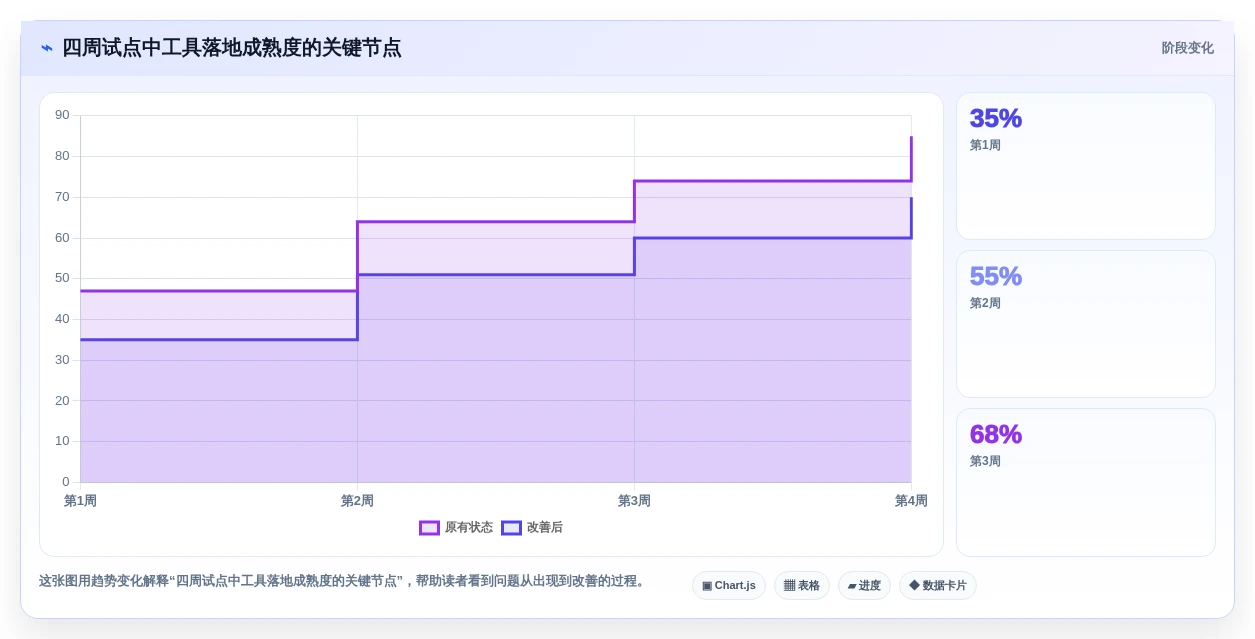
Task: Click the progress icon in the 进度 tag
Action: 852,585
